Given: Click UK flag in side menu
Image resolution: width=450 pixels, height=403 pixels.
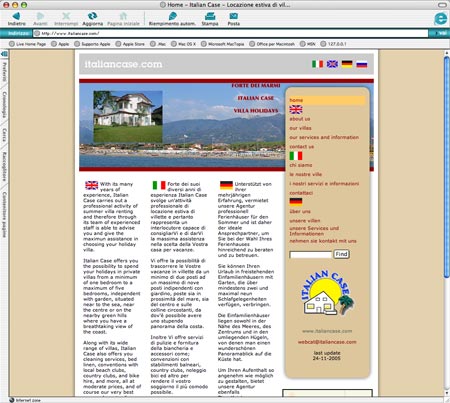Looking at the screenshot, I should [296, 109].
